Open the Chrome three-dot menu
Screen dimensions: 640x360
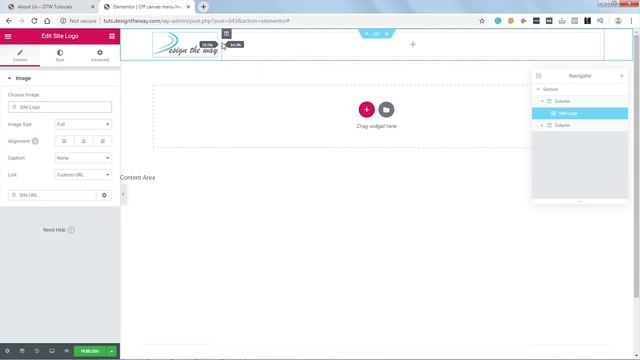[631, 21]
